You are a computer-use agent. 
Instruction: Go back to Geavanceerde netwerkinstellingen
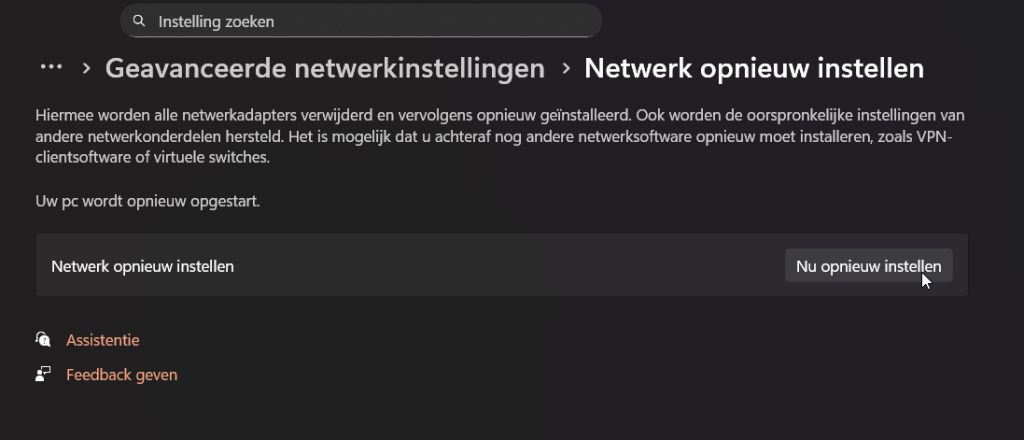point(324,69)
